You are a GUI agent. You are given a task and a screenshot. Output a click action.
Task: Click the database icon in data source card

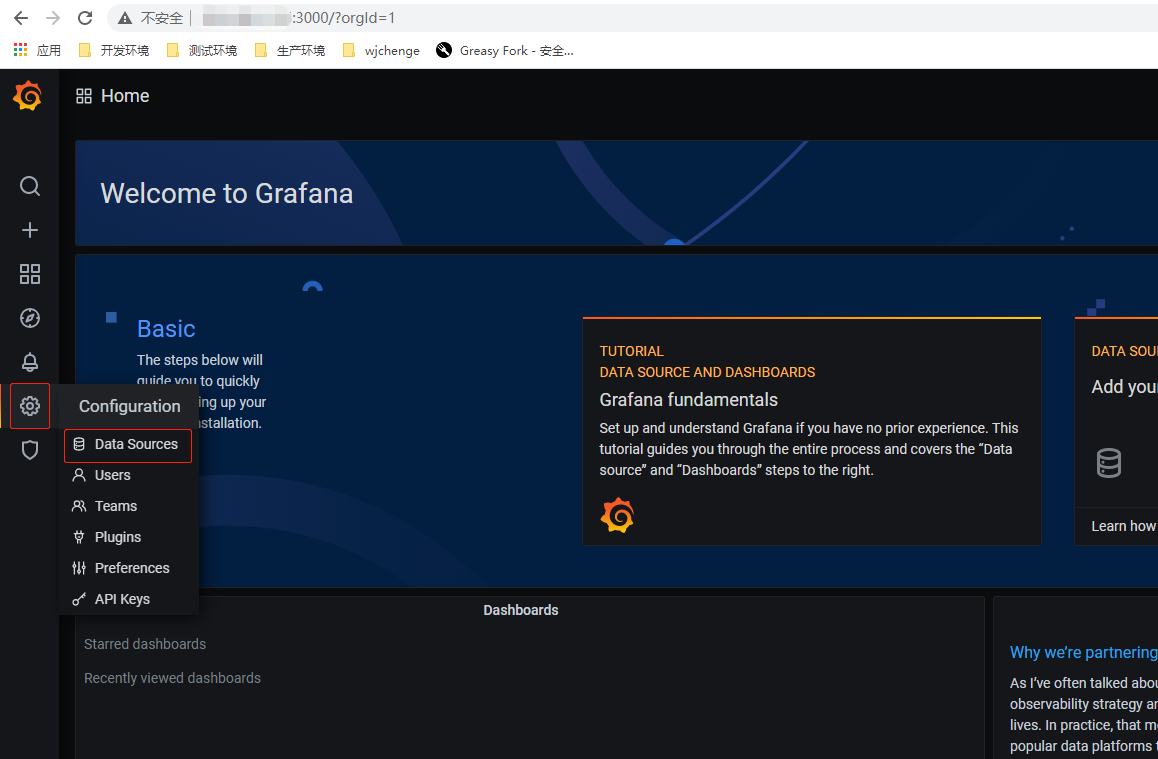[1109, 463]
